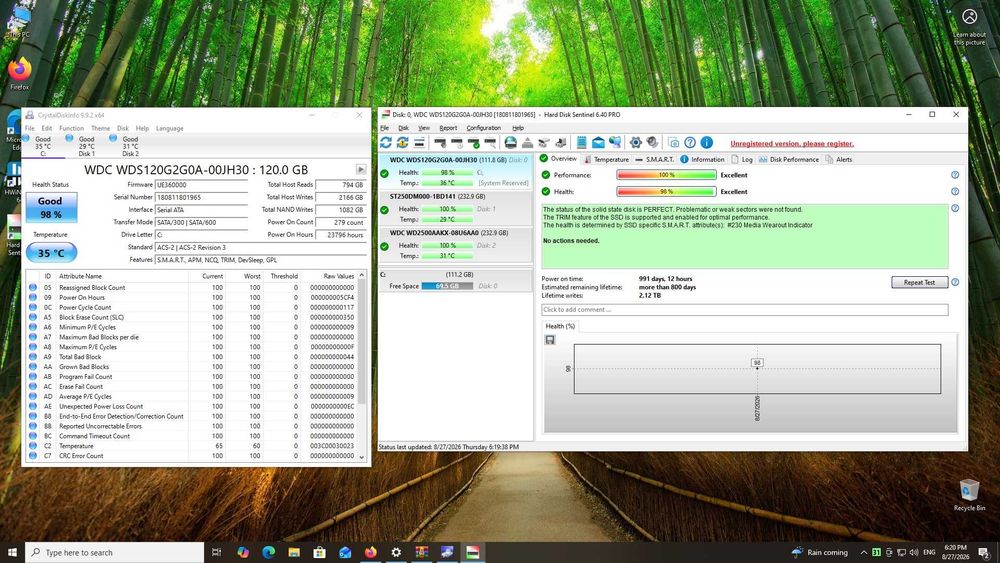The image size is (1000, 563).
Task: Click the question mark Help icon in Sentinel toolbar
Action: [x=690, y=143]
